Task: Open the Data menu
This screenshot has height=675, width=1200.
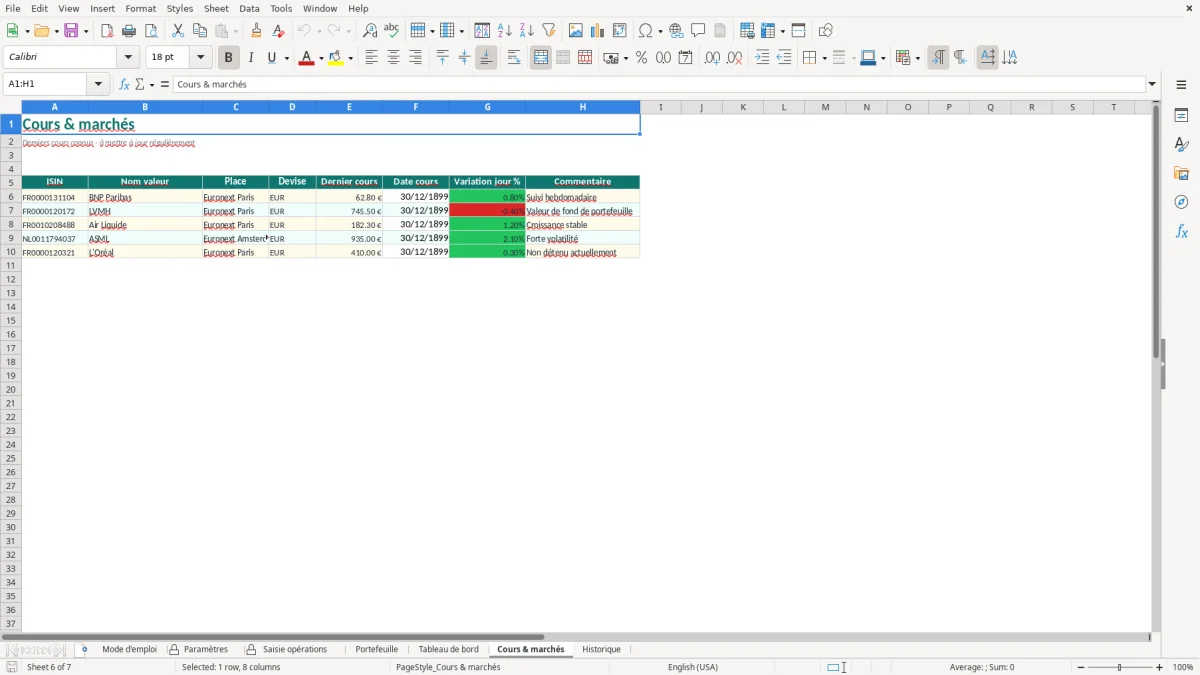Action: (249, 8)
